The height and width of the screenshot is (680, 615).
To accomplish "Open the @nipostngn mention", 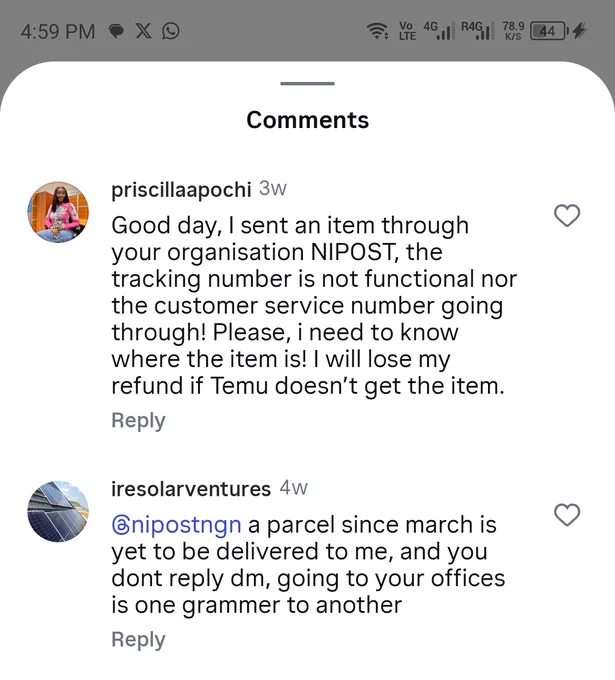I will [x=176, y=525].
